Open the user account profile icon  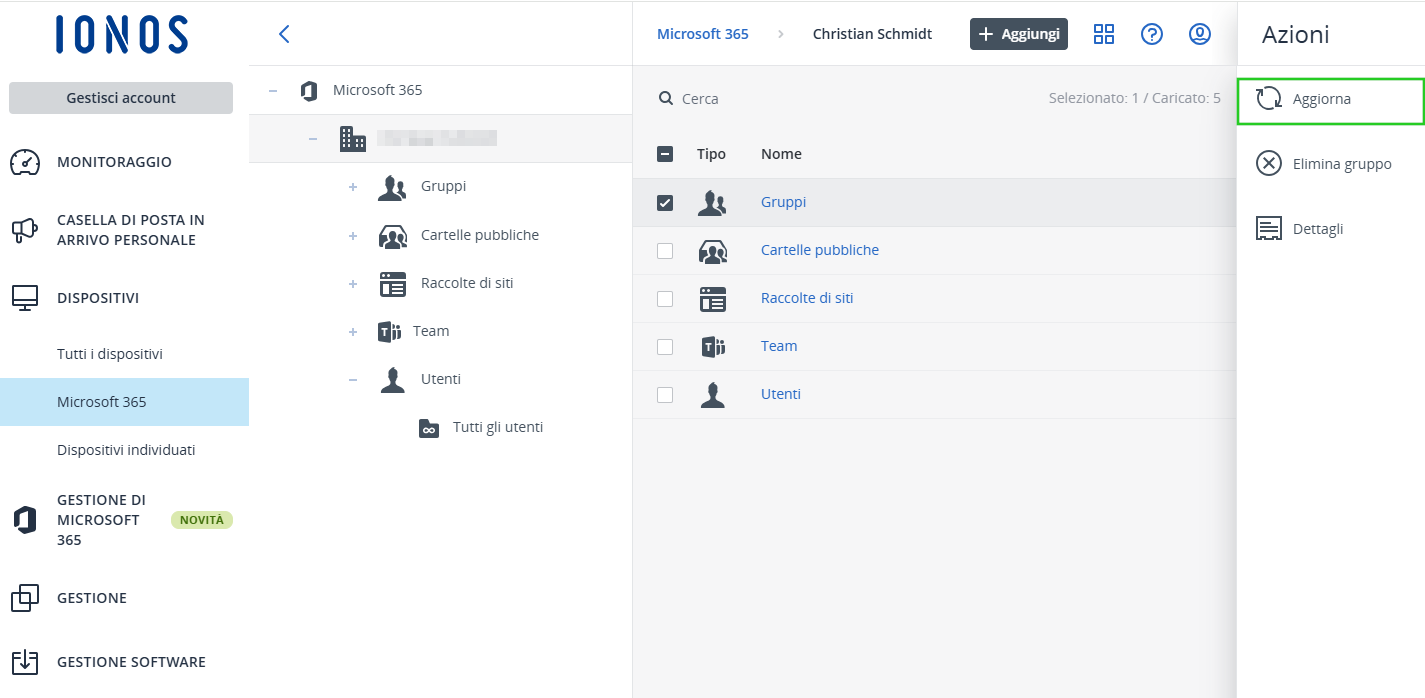tap(1200, 34)
